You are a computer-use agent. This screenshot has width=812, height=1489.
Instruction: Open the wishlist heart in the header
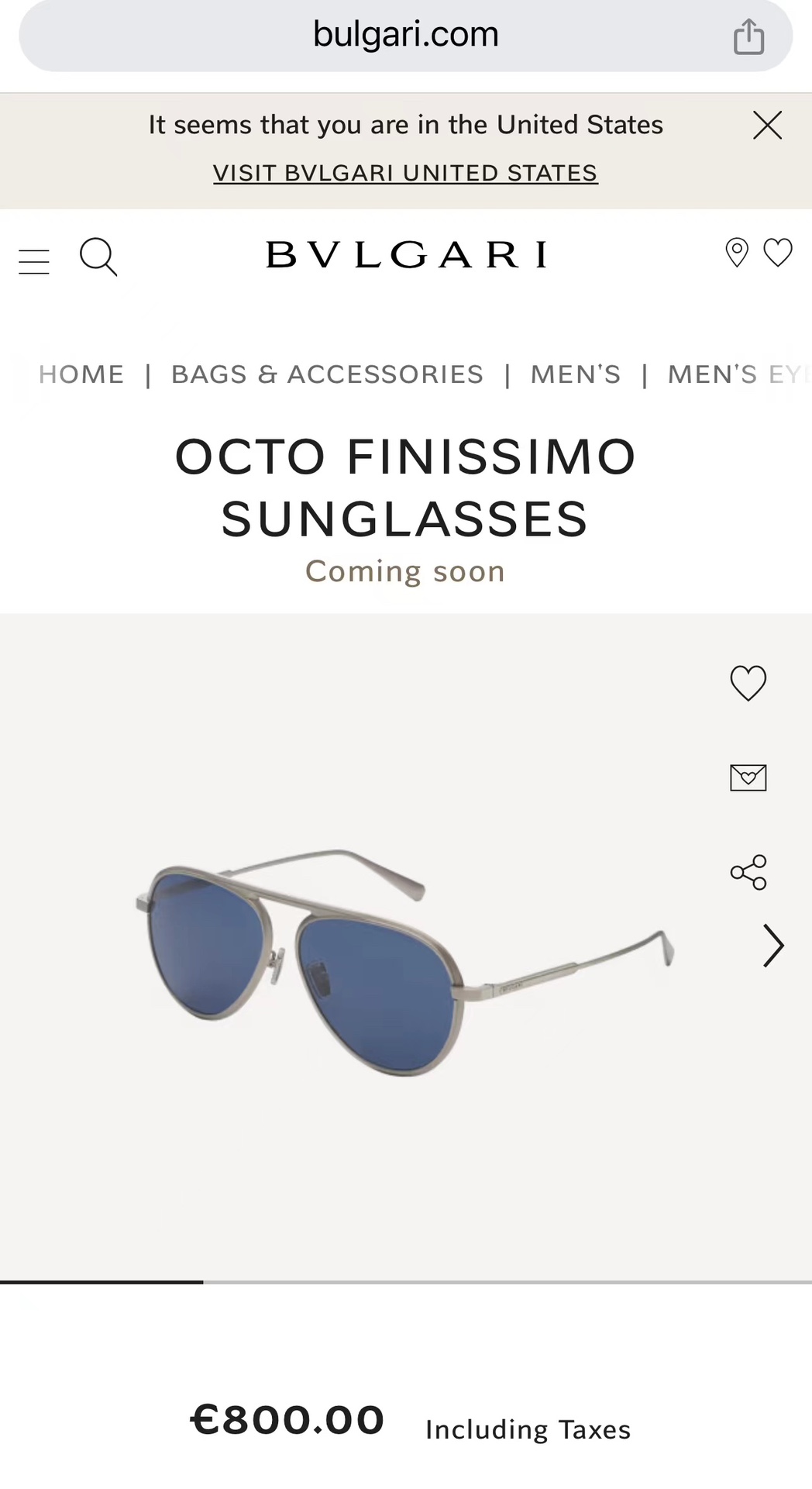[x=778, y=253]
